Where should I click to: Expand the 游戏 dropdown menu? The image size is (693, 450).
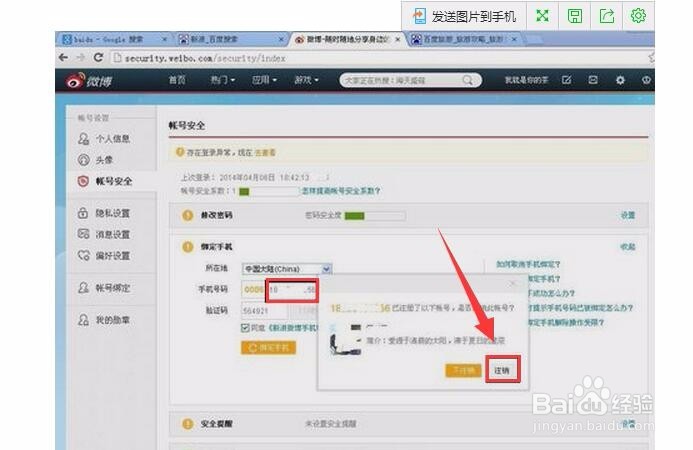(306, 80)
